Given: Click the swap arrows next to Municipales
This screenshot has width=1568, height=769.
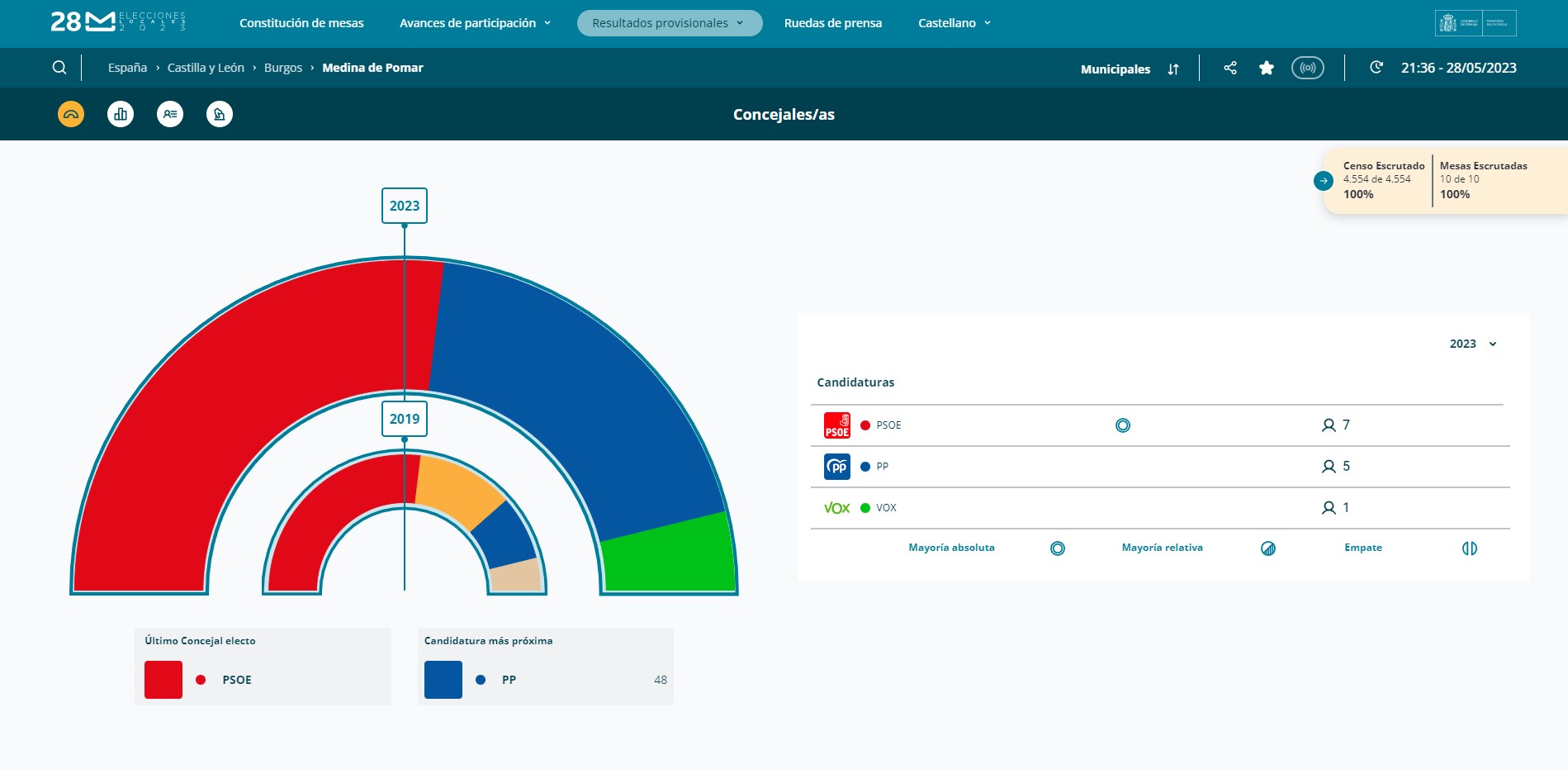Looking at the screenshot, I should pyautogui.click(x=1173, y=69).
